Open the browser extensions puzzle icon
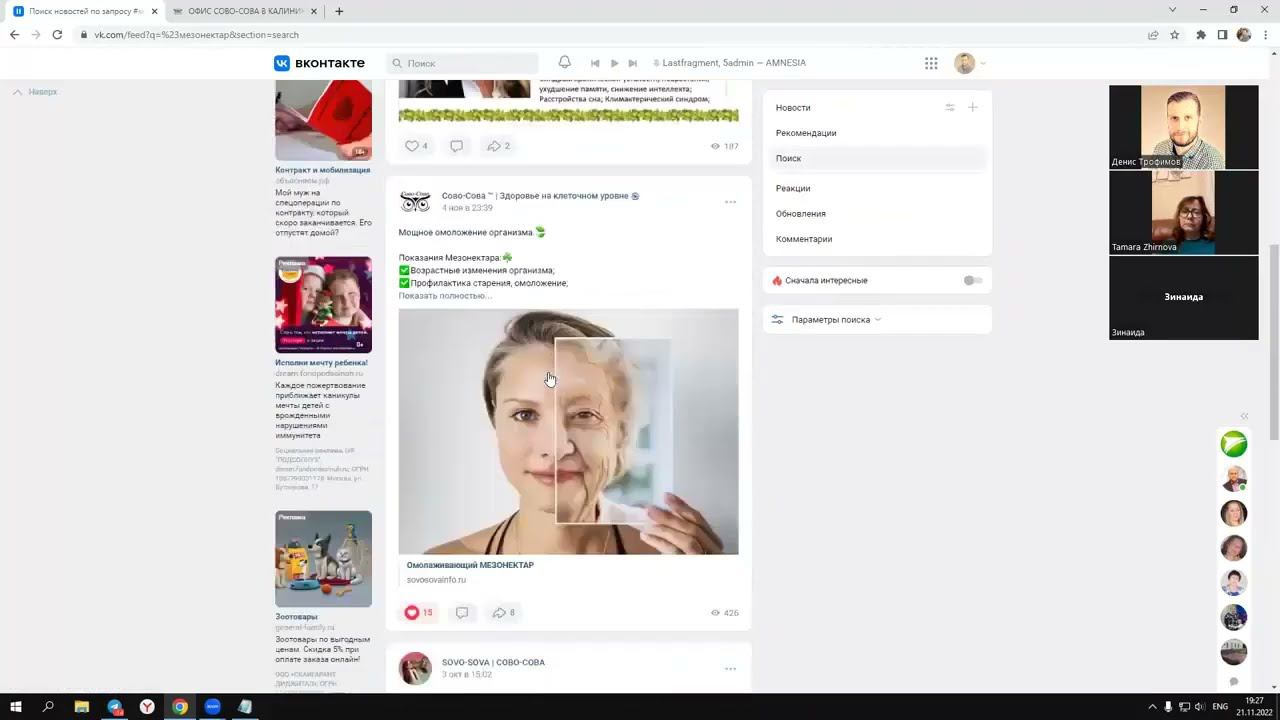The height and width of the screenshot is (720, 1280). click(x=1201, y=35)
